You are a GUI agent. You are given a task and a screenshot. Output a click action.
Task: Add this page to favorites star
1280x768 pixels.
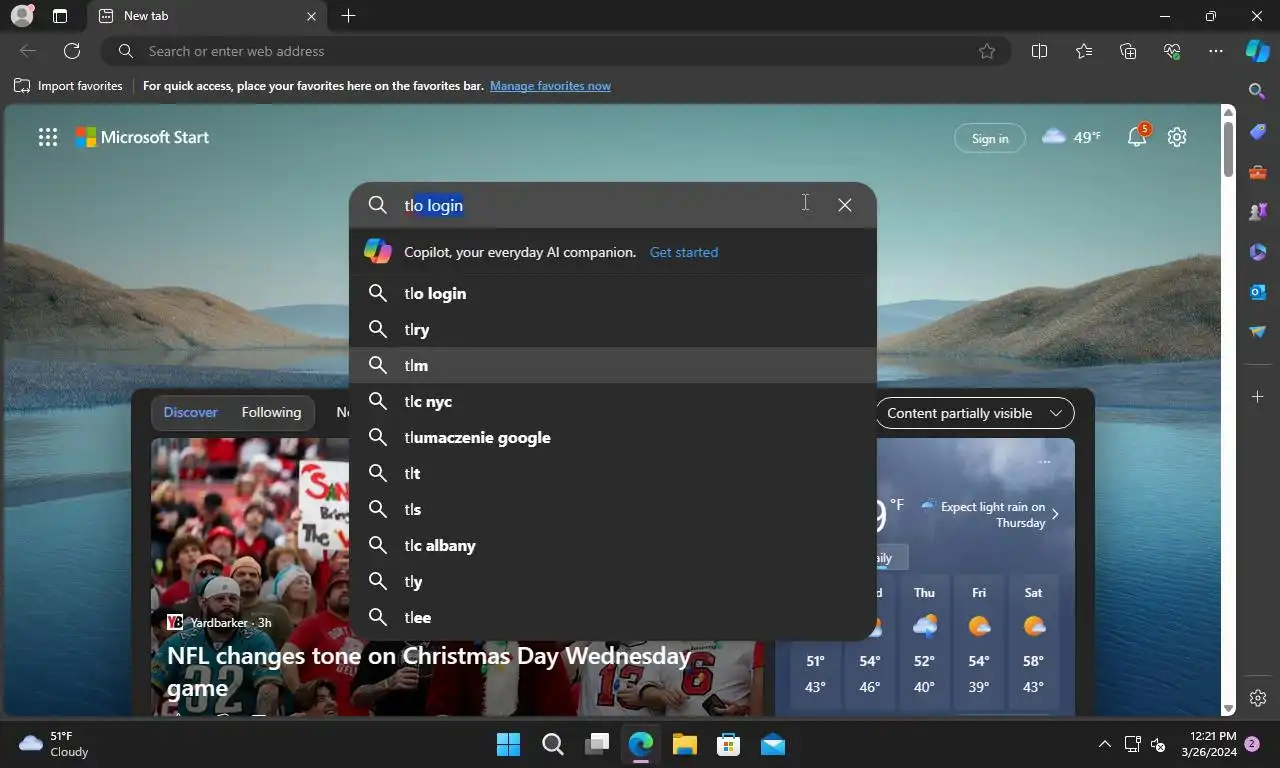click(987, 51)
